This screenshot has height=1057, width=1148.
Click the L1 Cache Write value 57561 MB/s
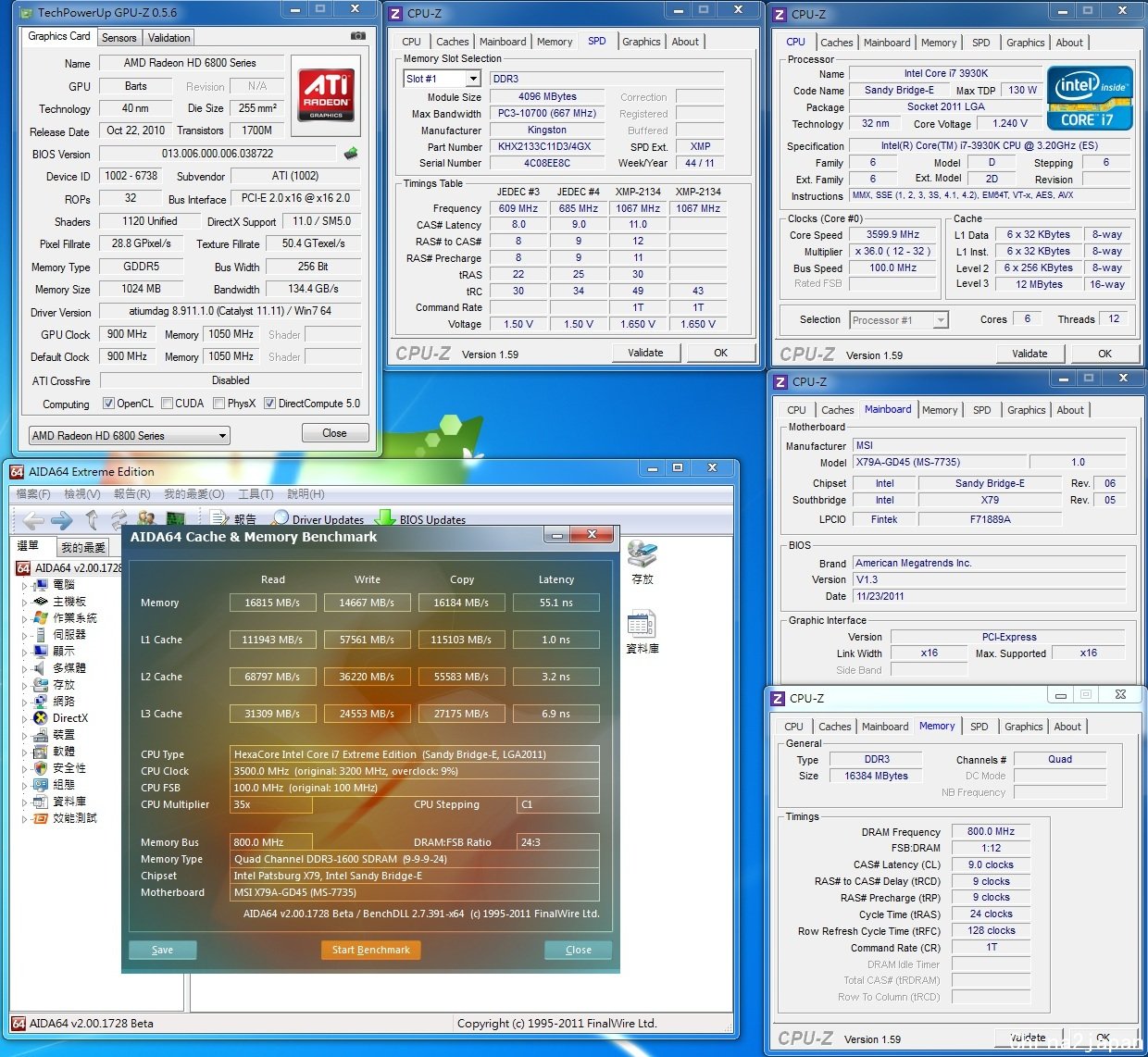click(x=367, y=640)
